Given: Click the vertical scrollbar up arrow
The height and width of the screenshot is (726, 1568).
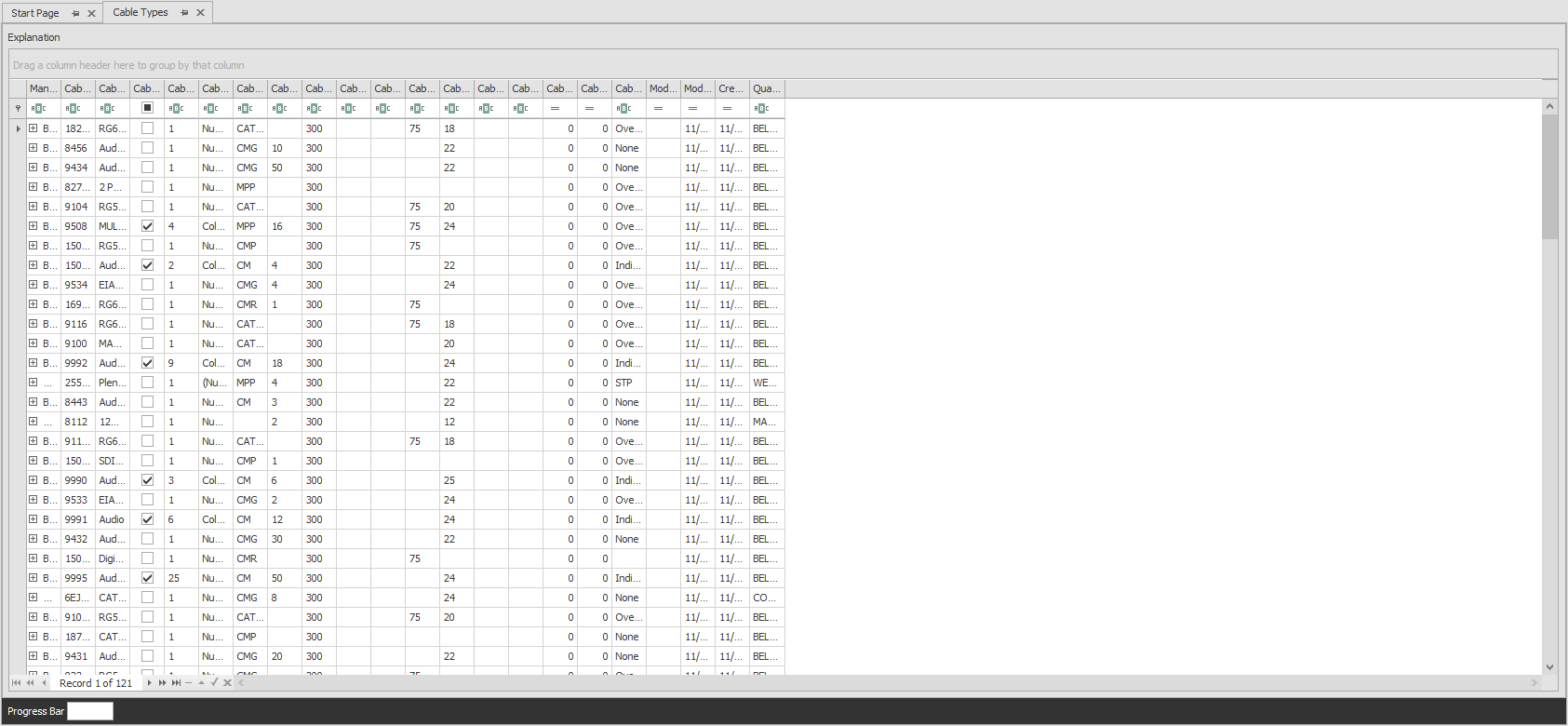Looking at the screenshot, I should (x=1549, y=106).
